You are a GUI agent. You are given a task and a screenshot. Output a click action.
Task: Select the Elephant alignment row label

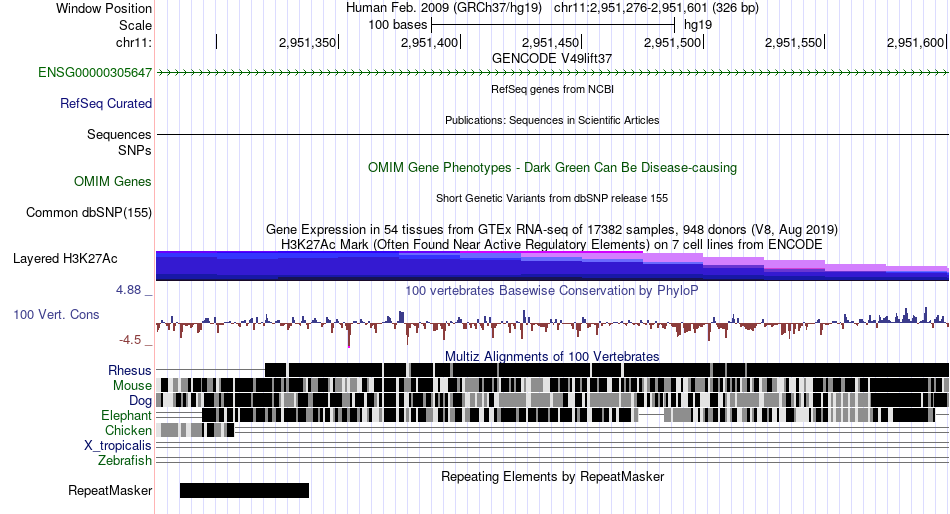tap(126, 415)
